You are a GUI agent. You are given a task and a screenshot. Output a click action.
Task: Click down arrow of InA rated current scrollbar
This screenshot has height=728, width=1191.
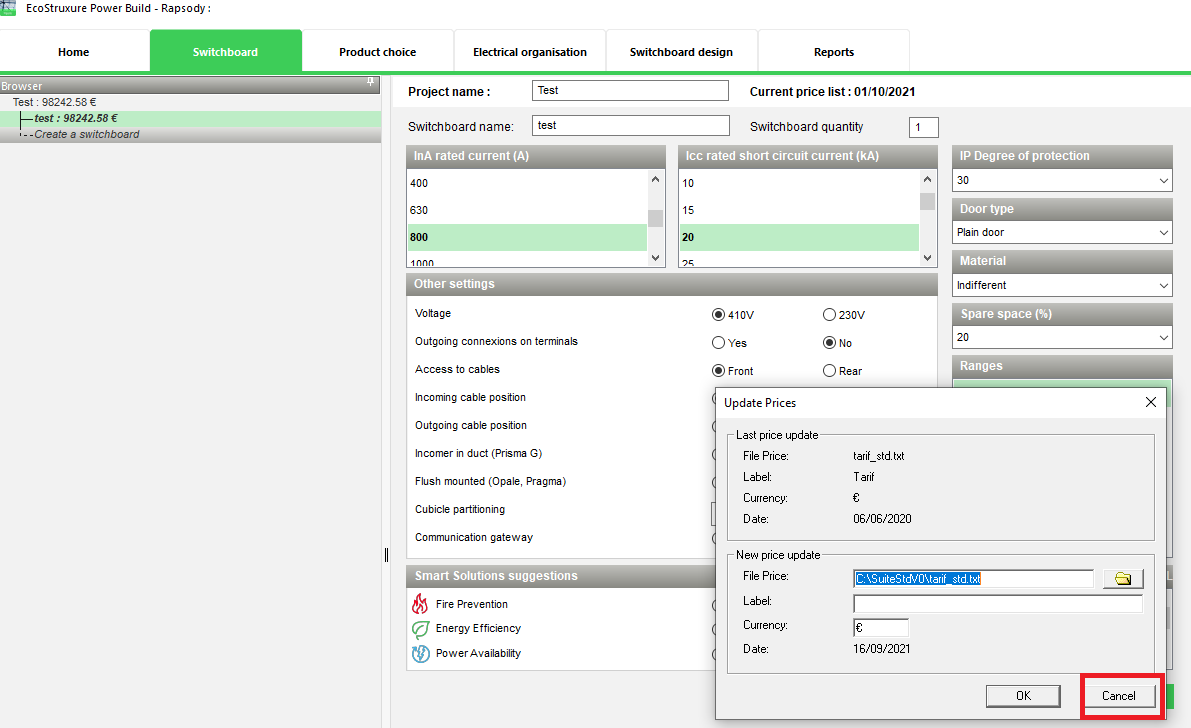point(656,258)
